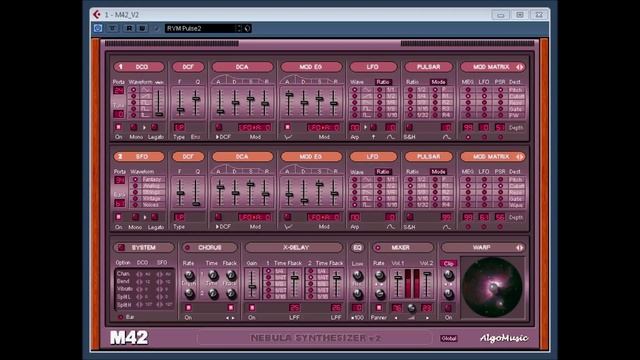640x360 pixels.
Task: Click the W (write automation) icon in host toolbar
Action: [142, 28]
